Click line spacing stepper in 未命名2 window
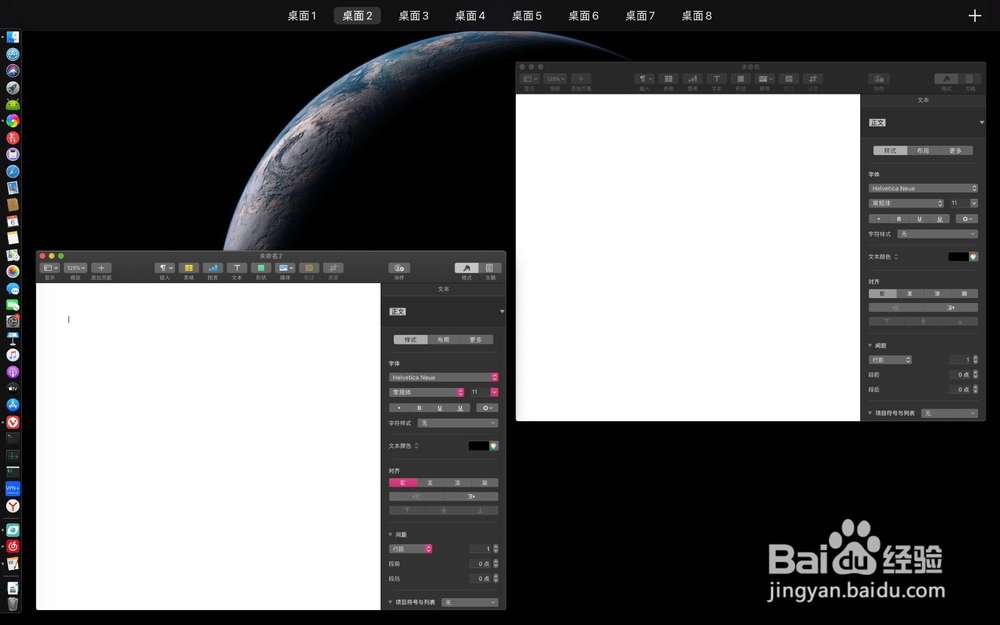This screenshot has width=1000, height=625. [496, 548]
